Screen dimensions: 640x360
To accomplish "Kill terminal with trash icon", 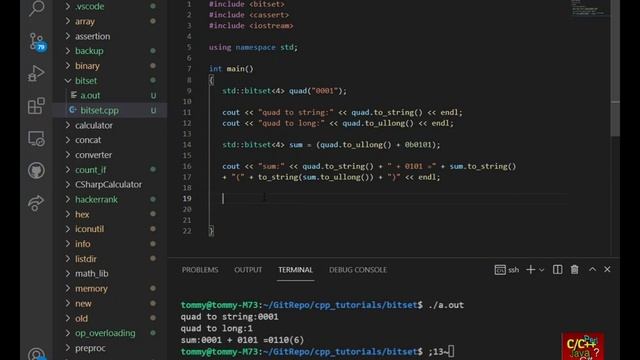I will pyautogui.click(x=575, y=270).
